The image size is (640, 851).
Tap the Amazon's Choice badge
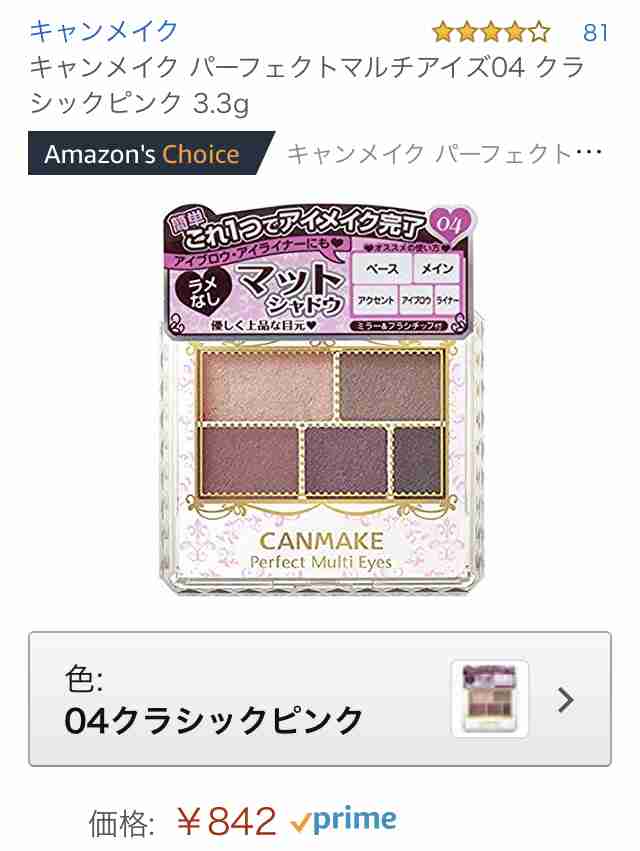point(151,154)
